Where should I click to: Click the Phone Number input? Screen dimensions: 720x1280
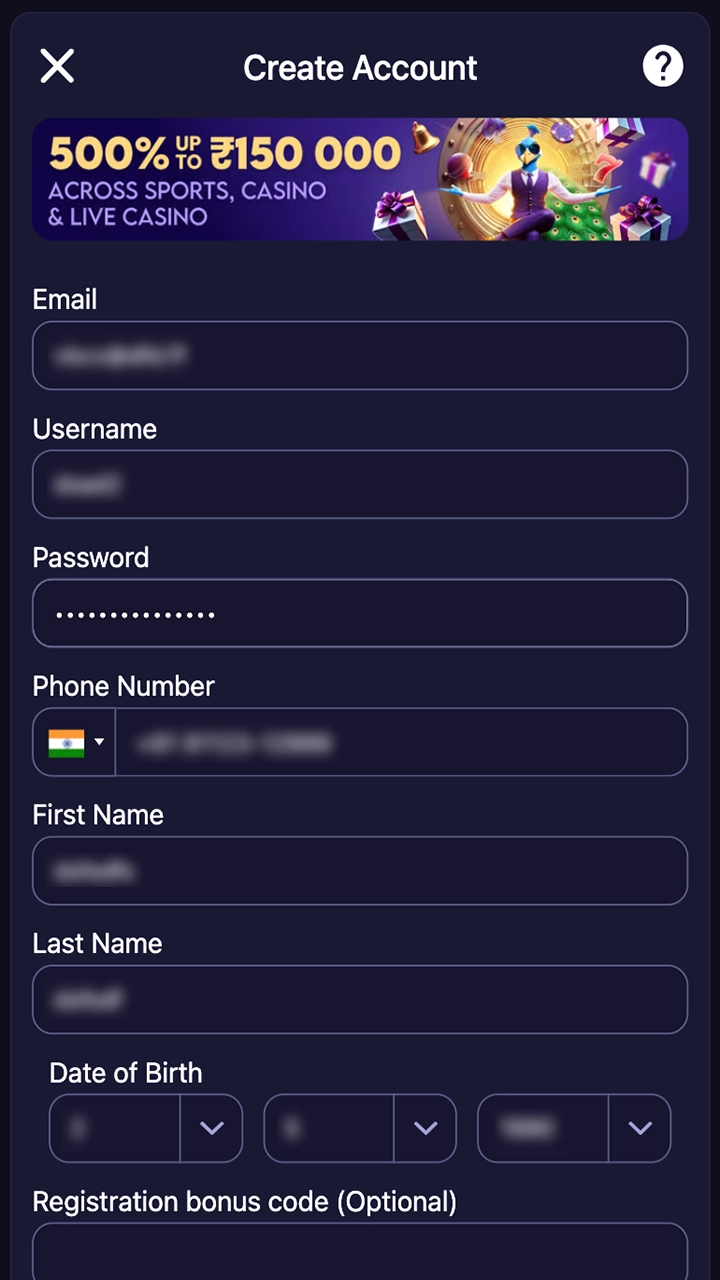400,742
